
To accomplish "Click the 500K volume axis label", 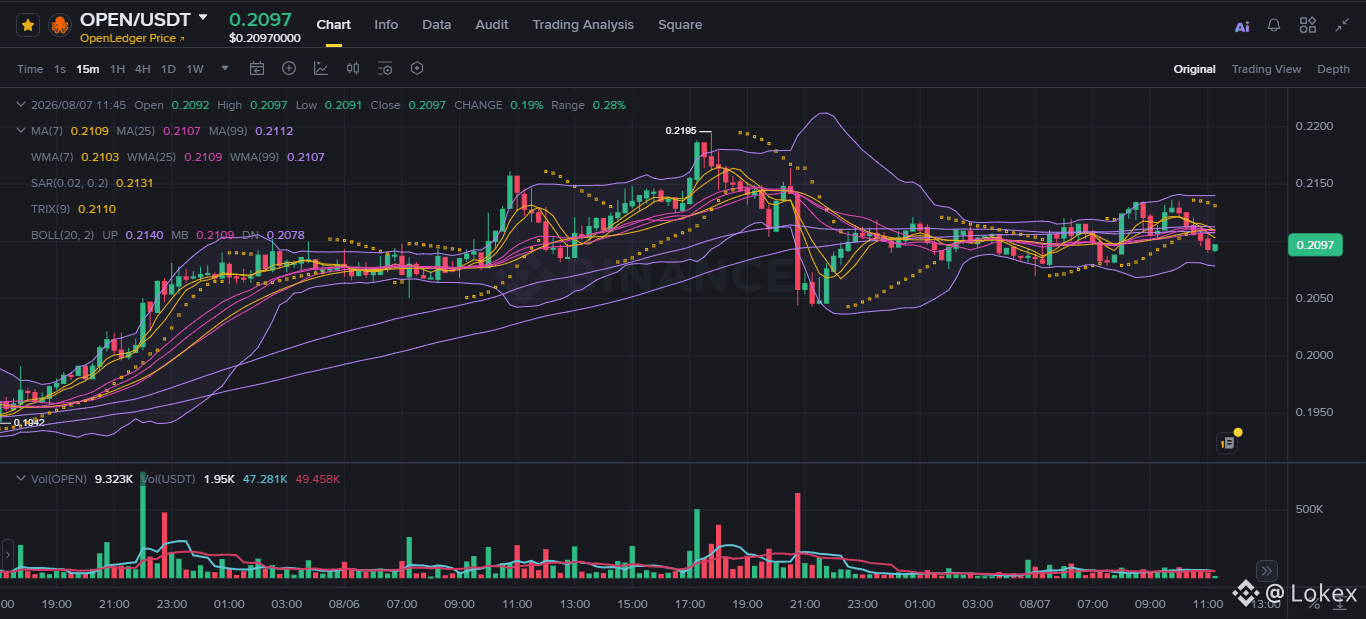I will tap(1309, 509).
